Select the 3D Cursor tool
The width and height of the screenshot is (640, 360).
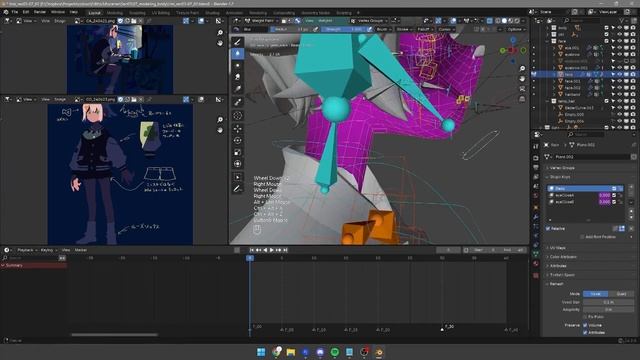pos(238,116)
